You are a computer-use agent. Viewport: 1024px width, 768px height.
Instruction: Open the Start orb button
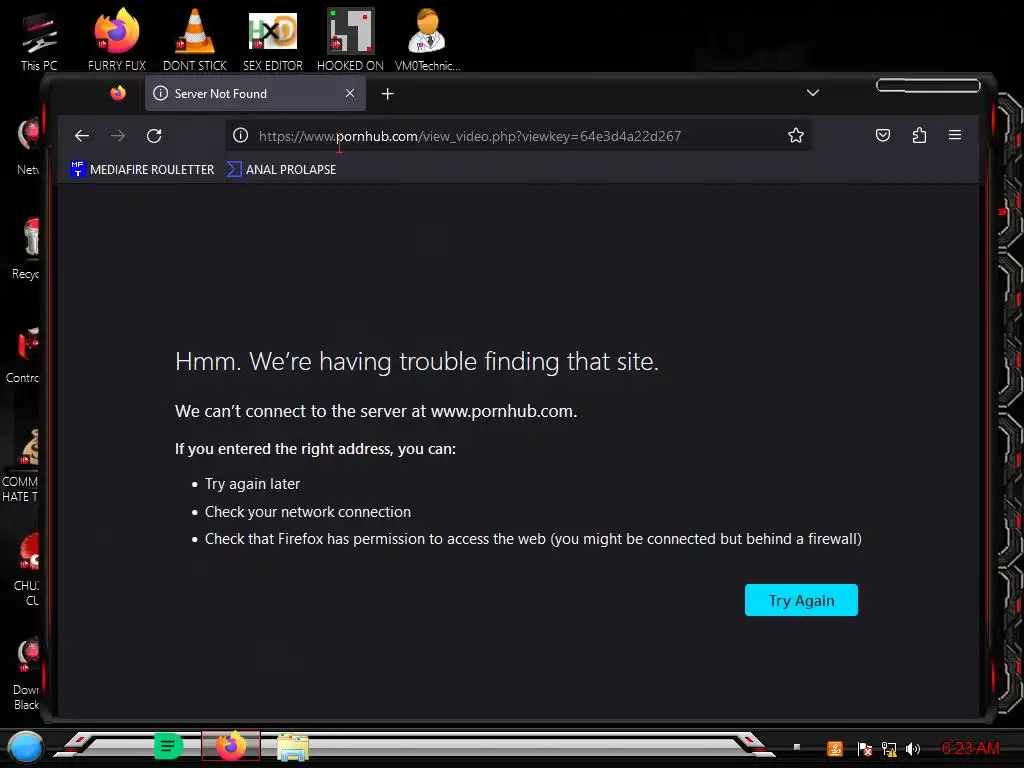25,747
